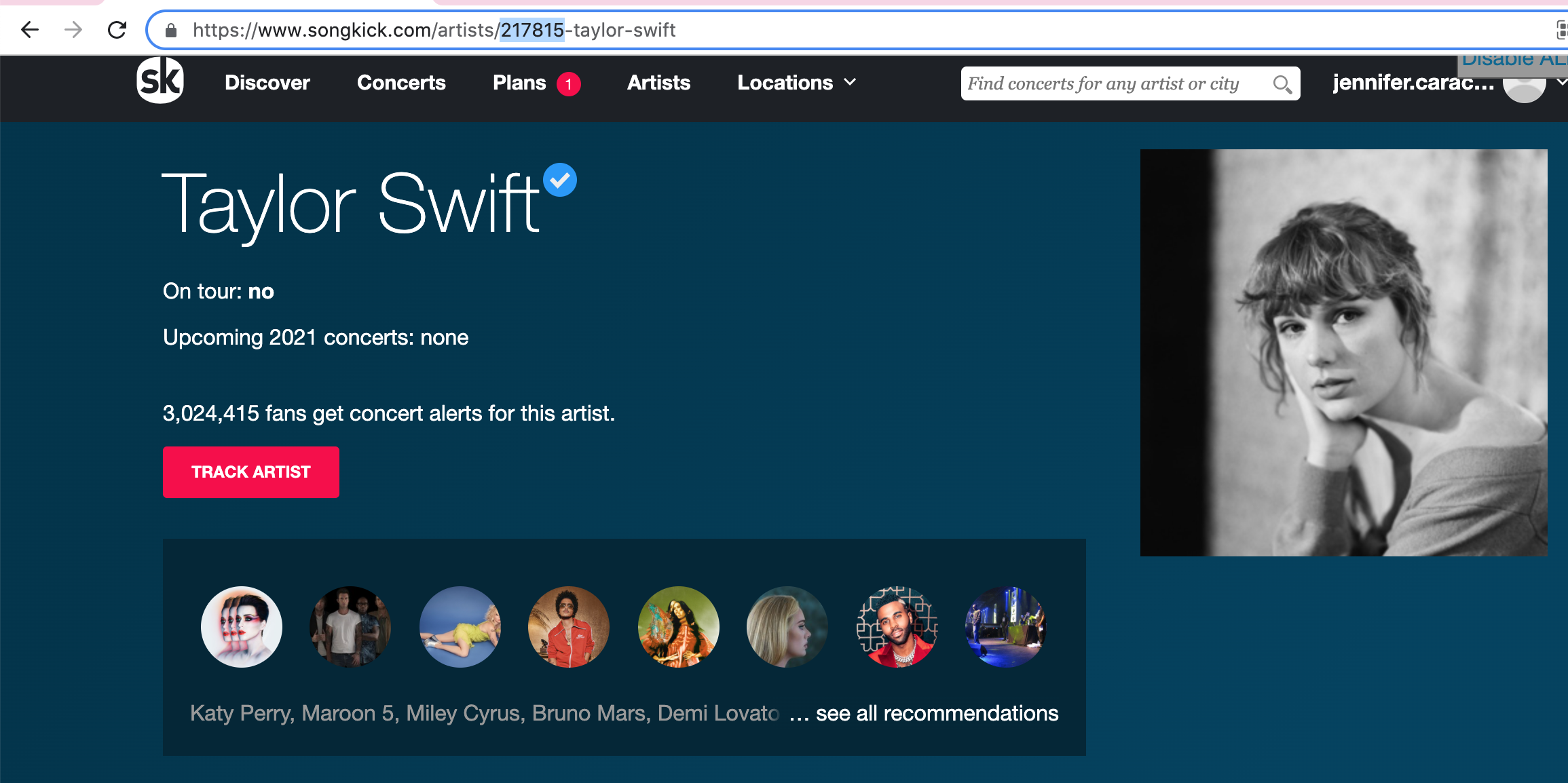Expand the Locations dropdown menu
This screenshot has width=1568, height=783.
tap(797, 83)
